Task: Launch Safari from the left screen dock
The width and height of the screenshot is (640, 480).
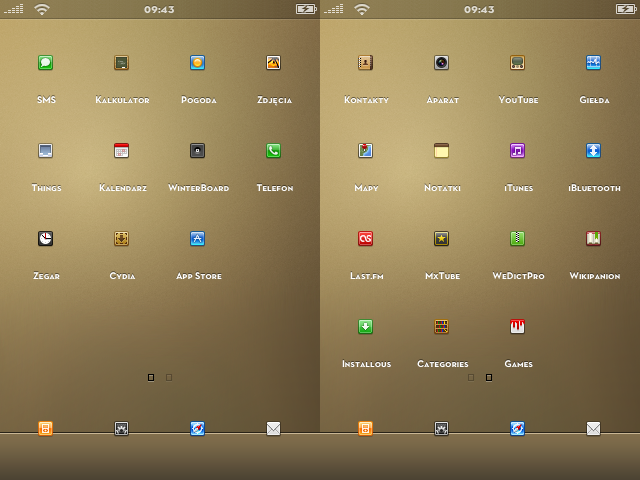Action: click(x=198, y=429)
